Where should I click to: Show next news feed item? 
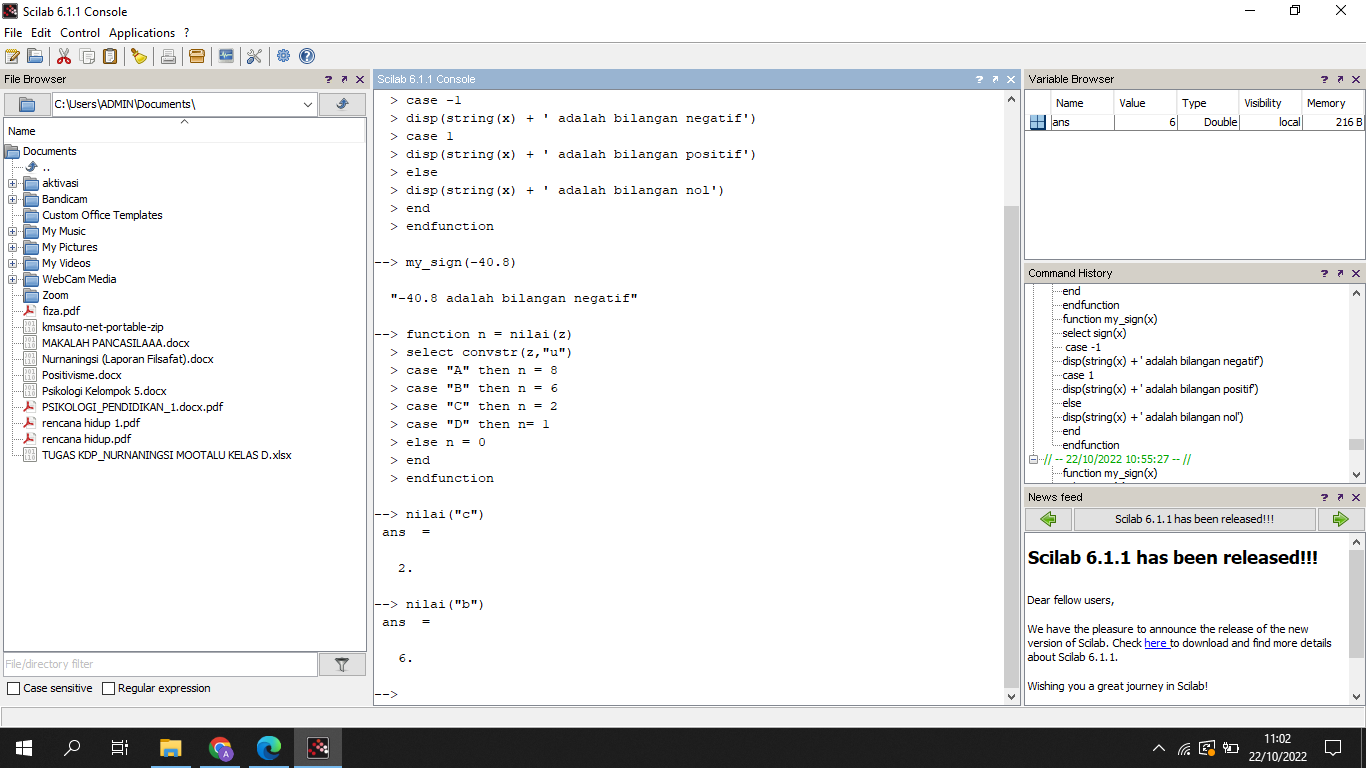tap(1341, 519)
